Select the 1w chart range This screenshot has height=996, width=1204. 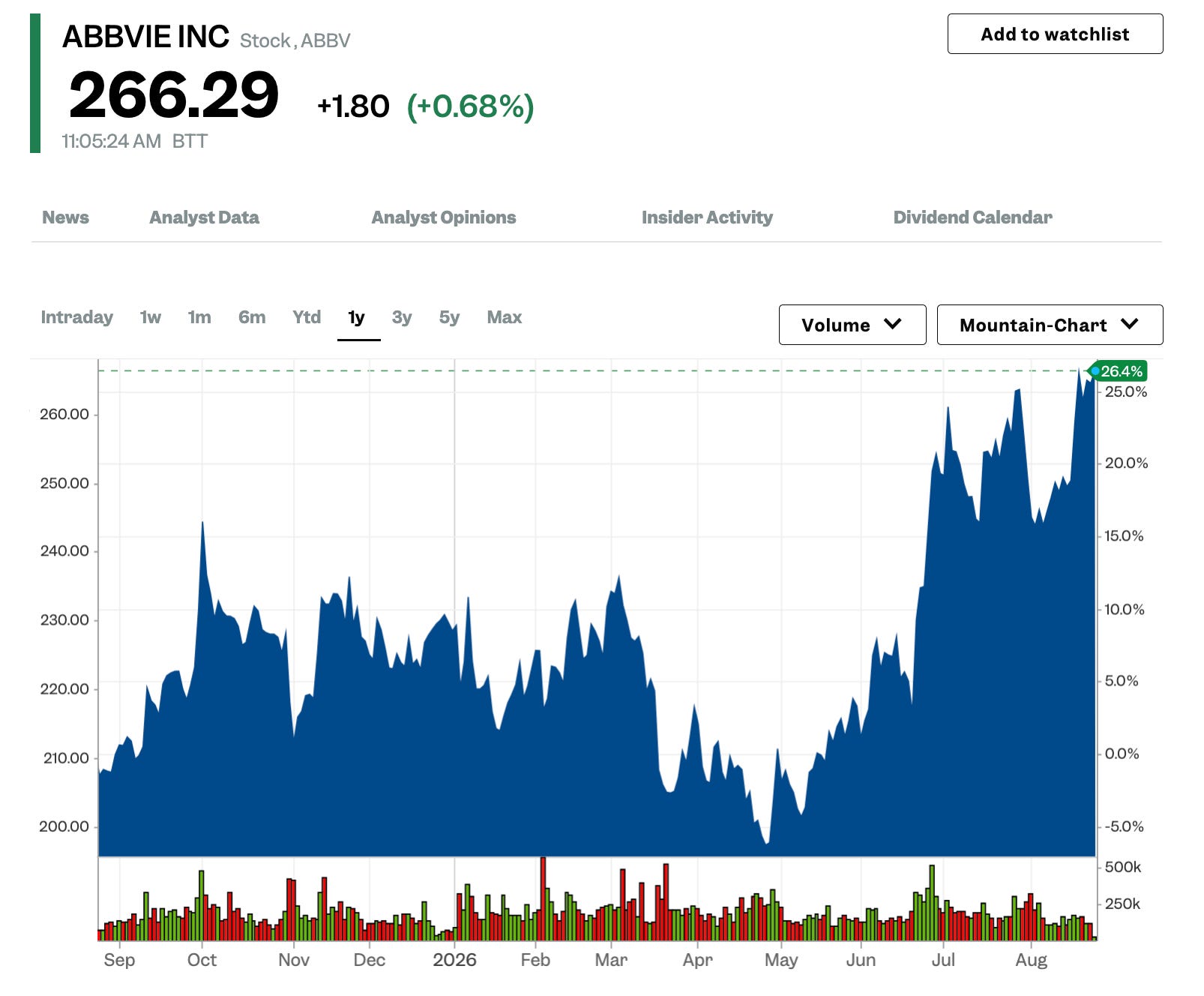coord(150,317)
